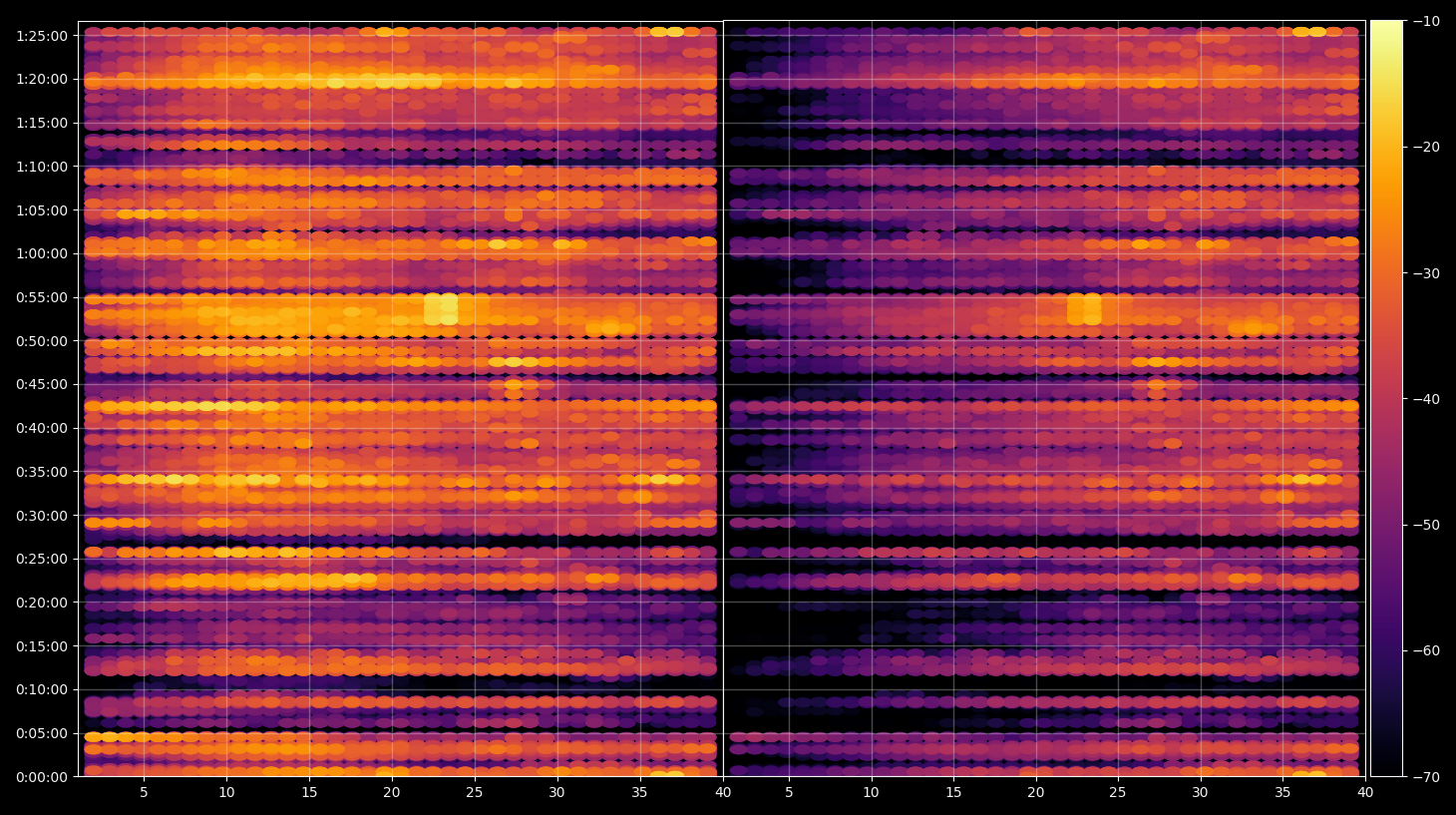
Task: Click the −70 colorbar tick label
Action: tap(1426, 776)
